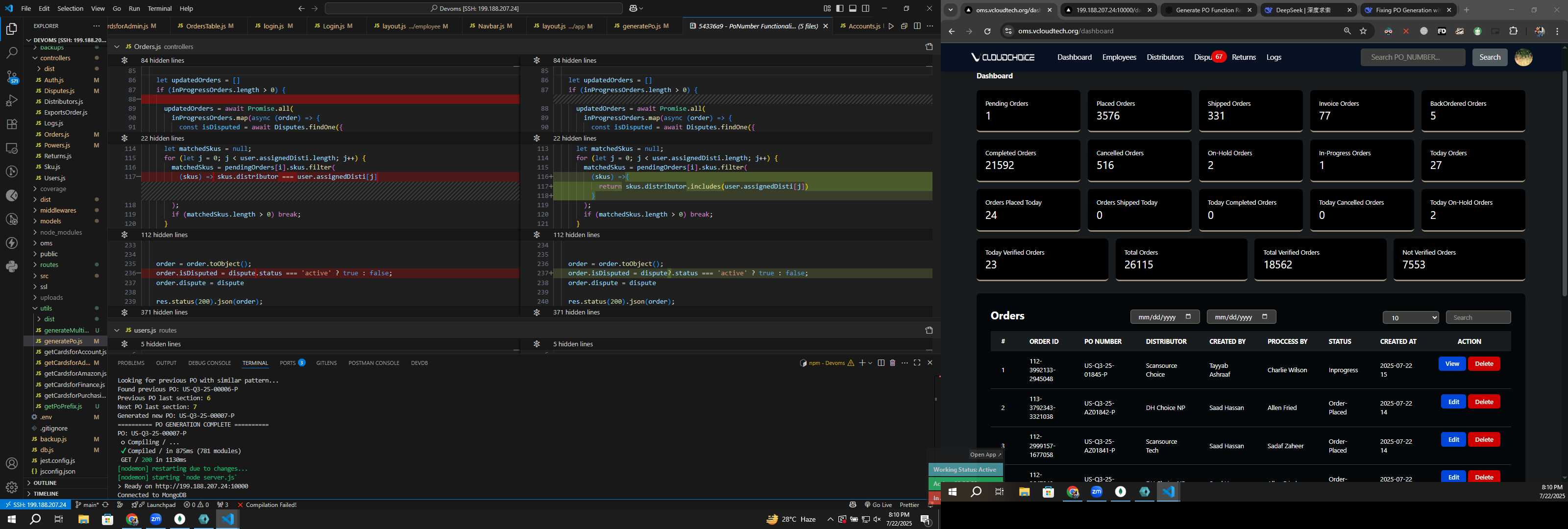Open the Search view in VS Code activity bar
This screenshot has height=529, width=1568.
point(12,53)
